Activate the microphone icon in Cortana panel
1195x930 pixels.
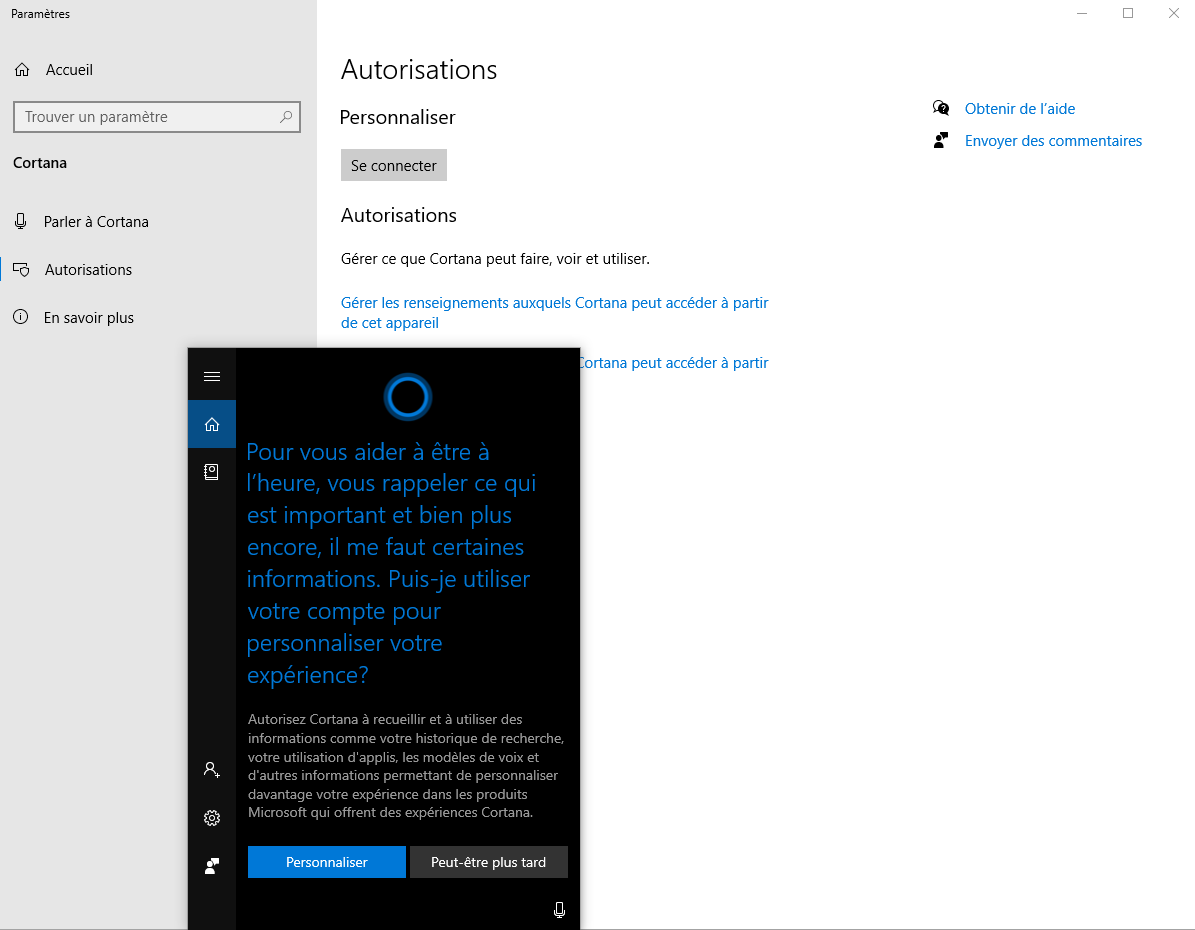pos(559,909)
